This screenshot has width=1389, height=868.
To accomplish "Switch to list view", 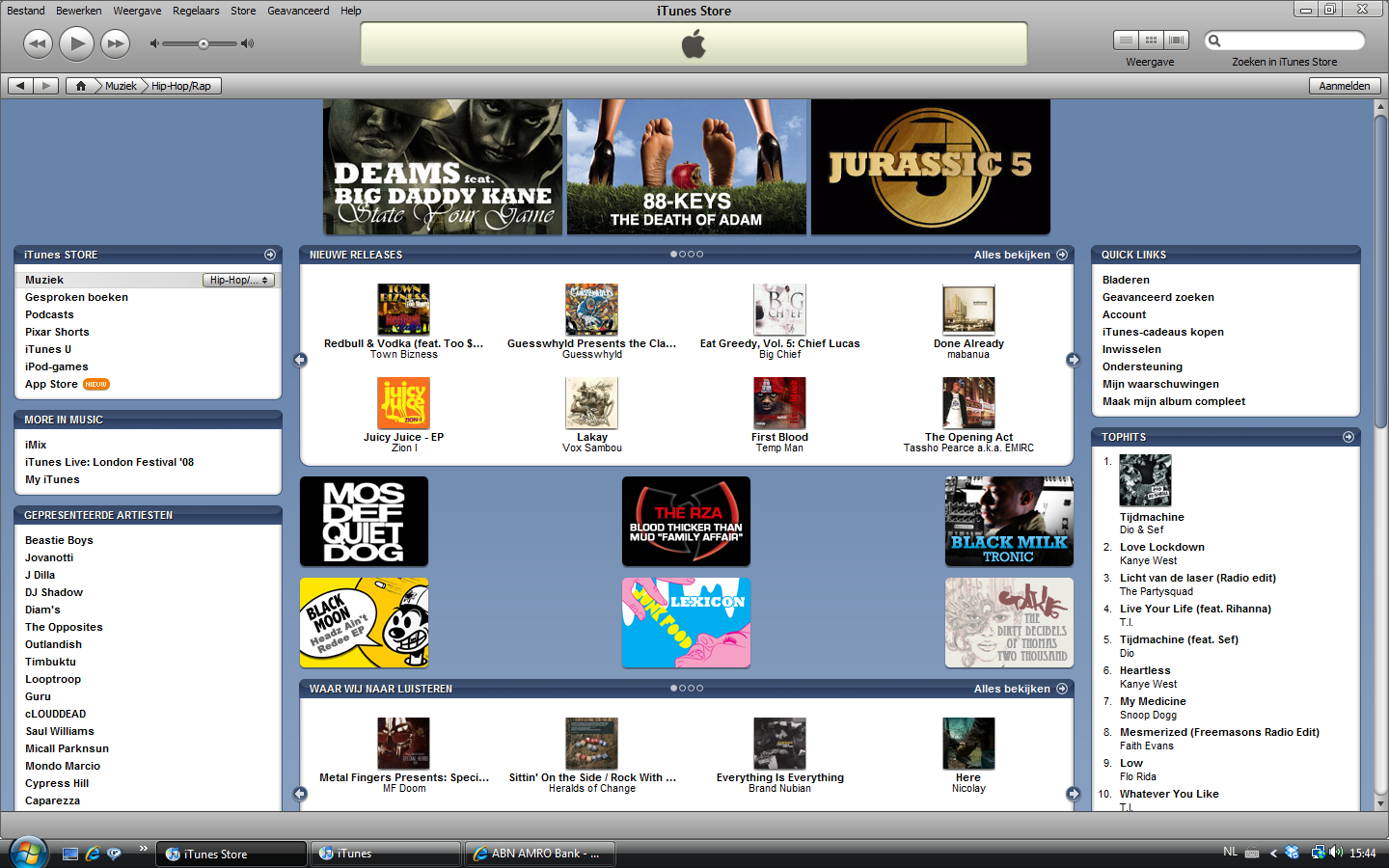I will click(1125, 40).
